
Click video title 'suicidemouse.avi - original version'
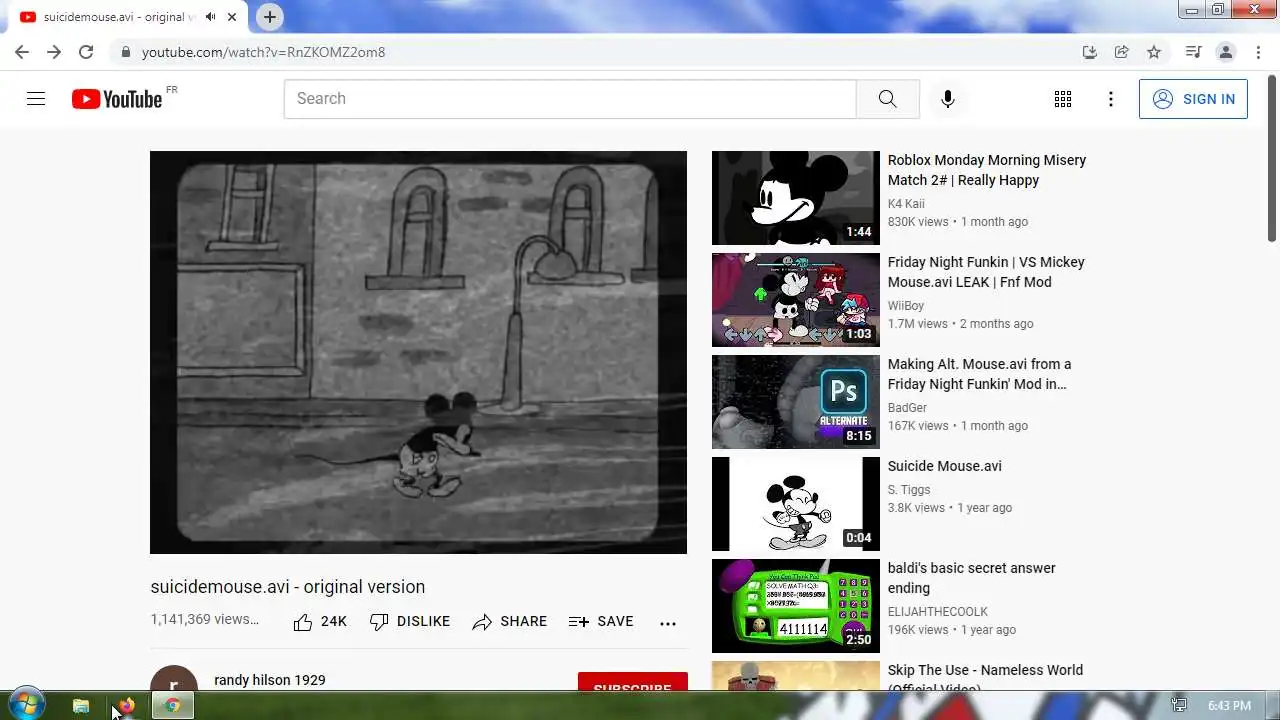[288, 587]
